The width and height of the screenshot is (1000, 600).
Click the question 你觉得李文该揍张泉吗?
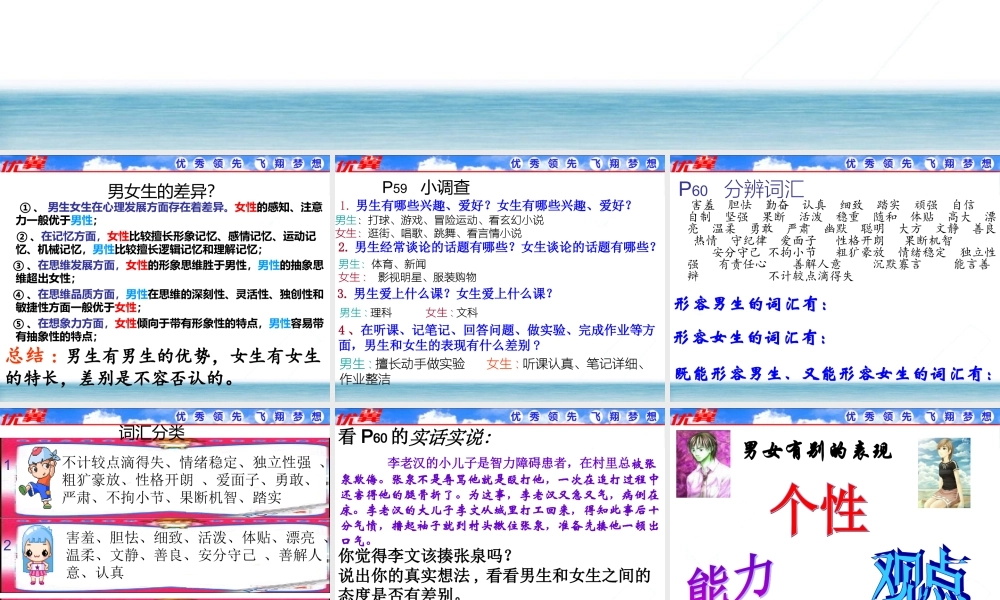(425, 555)
